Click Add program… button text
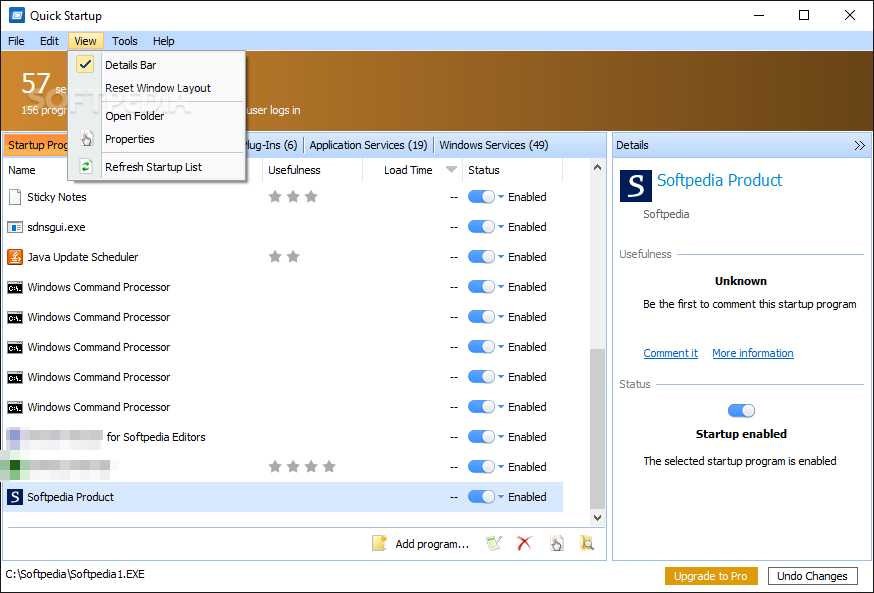The image size is (874, 593). pos(432,544)
